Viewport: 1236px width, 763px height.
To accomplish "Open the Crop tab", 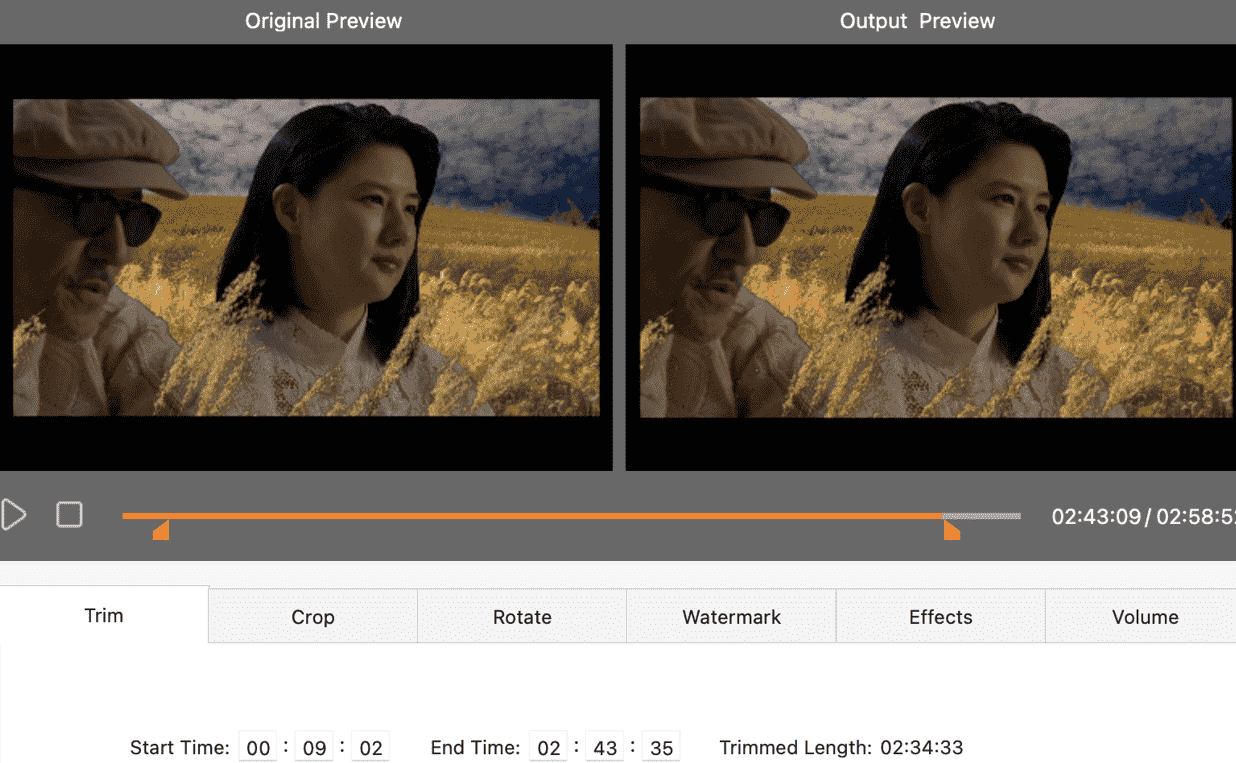I will pyautogui.click(x=313, y=617).
